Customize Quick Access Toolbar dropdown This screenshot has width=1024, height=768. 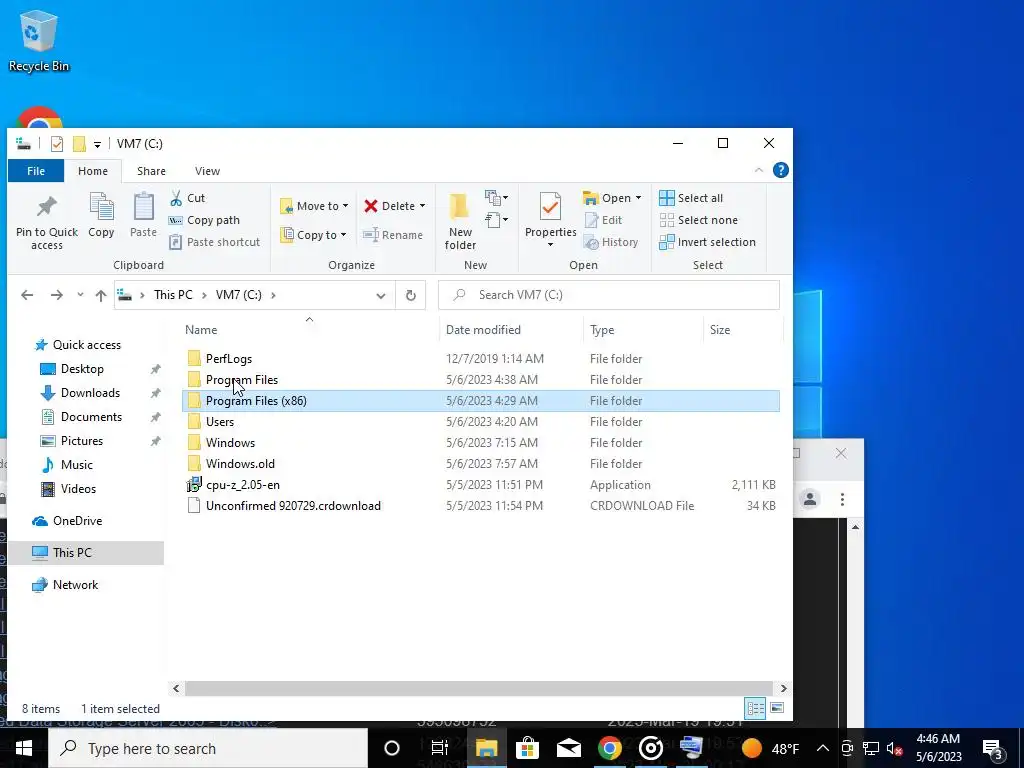coord(97,144)
